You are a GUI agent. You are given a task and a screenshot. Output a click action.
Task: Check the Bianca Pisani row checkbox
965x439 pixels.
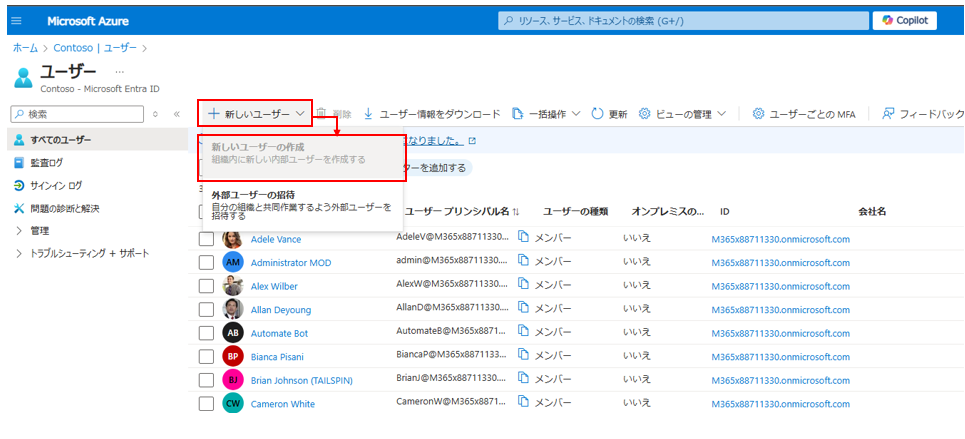point(206,356)
